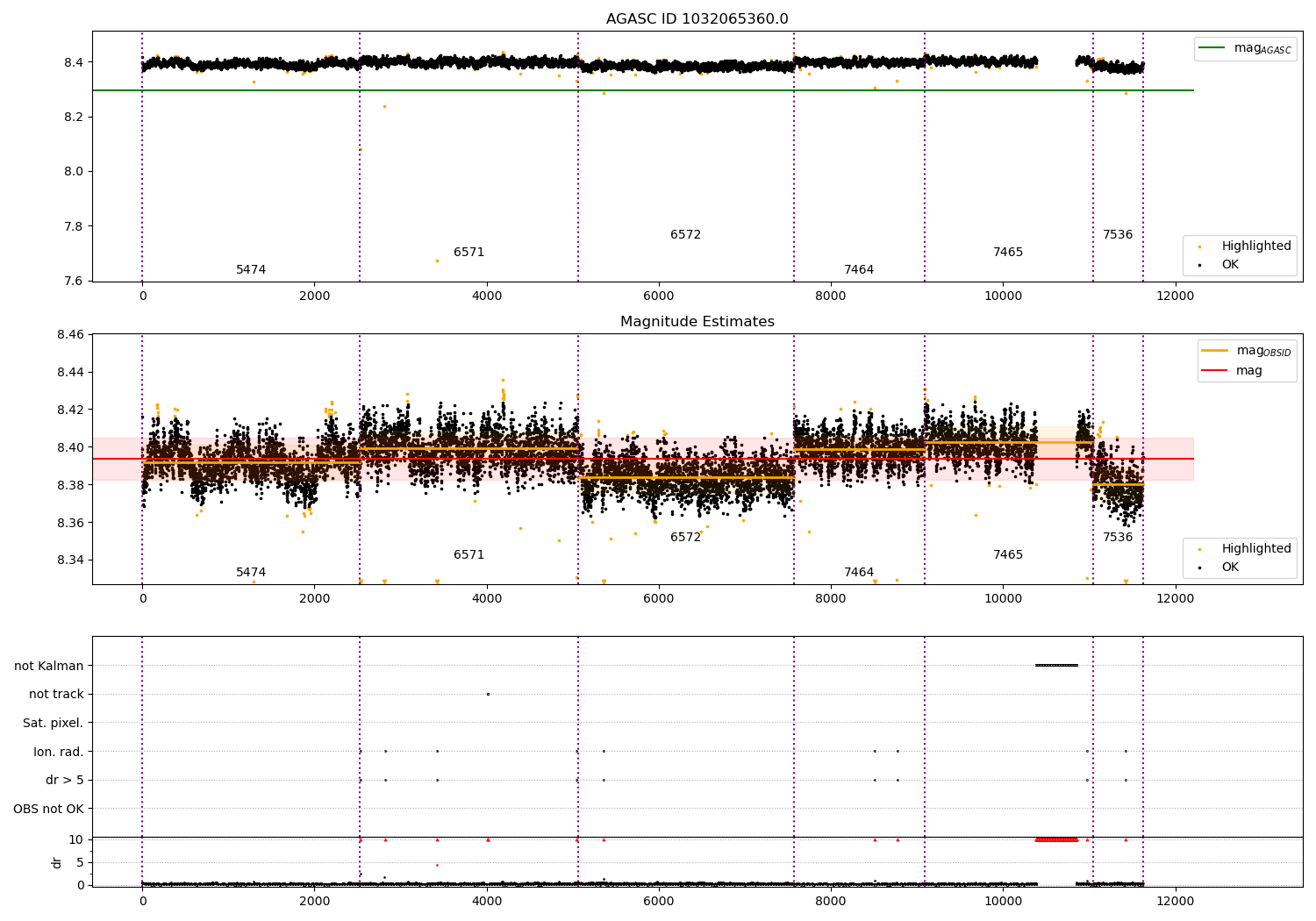Viewport: 1316px width, 921px height.
Task: Click x-tick '6000' under the top plot
Action: coord(659,296)
